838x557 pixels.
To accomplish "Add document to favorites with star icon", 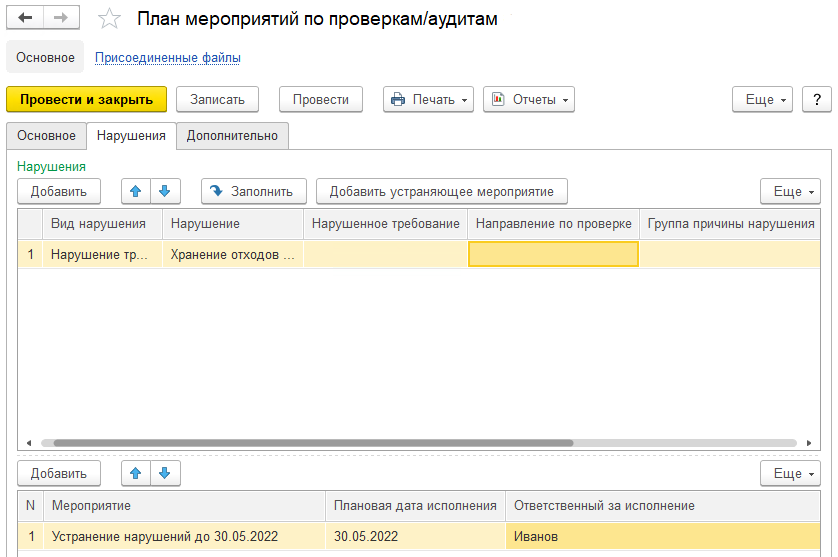I will 110,19.
